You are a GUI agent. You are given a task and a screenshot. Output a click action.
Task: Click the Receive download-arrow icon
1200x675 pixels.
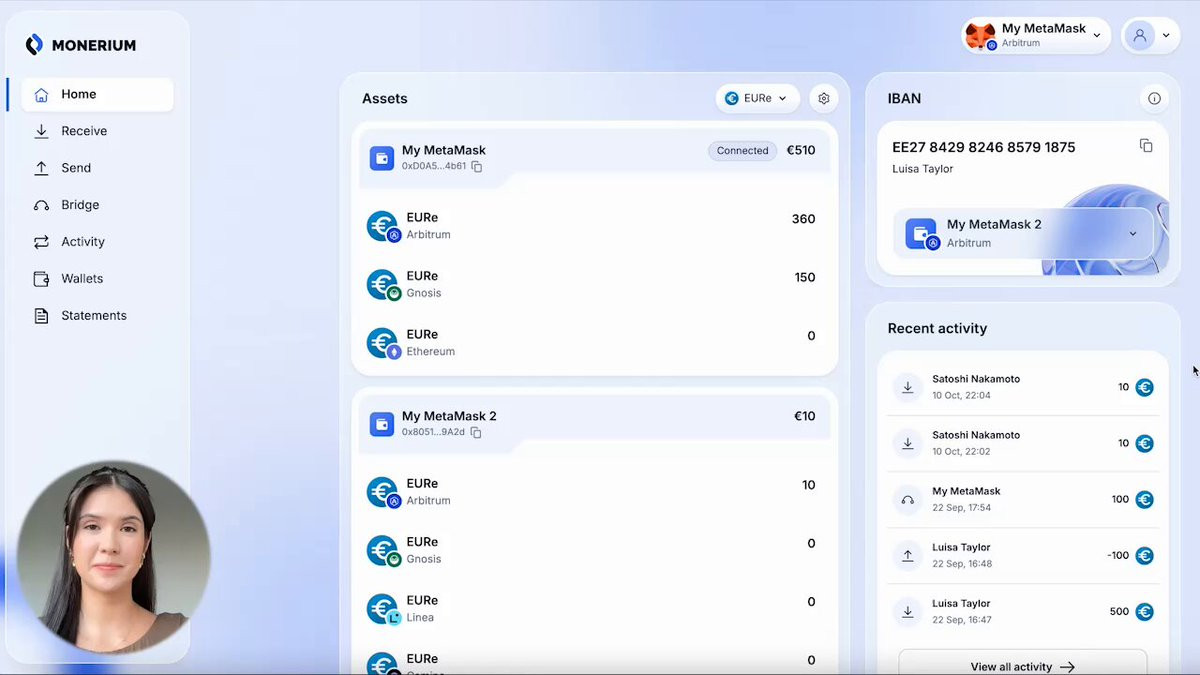(x=41, y=131)
